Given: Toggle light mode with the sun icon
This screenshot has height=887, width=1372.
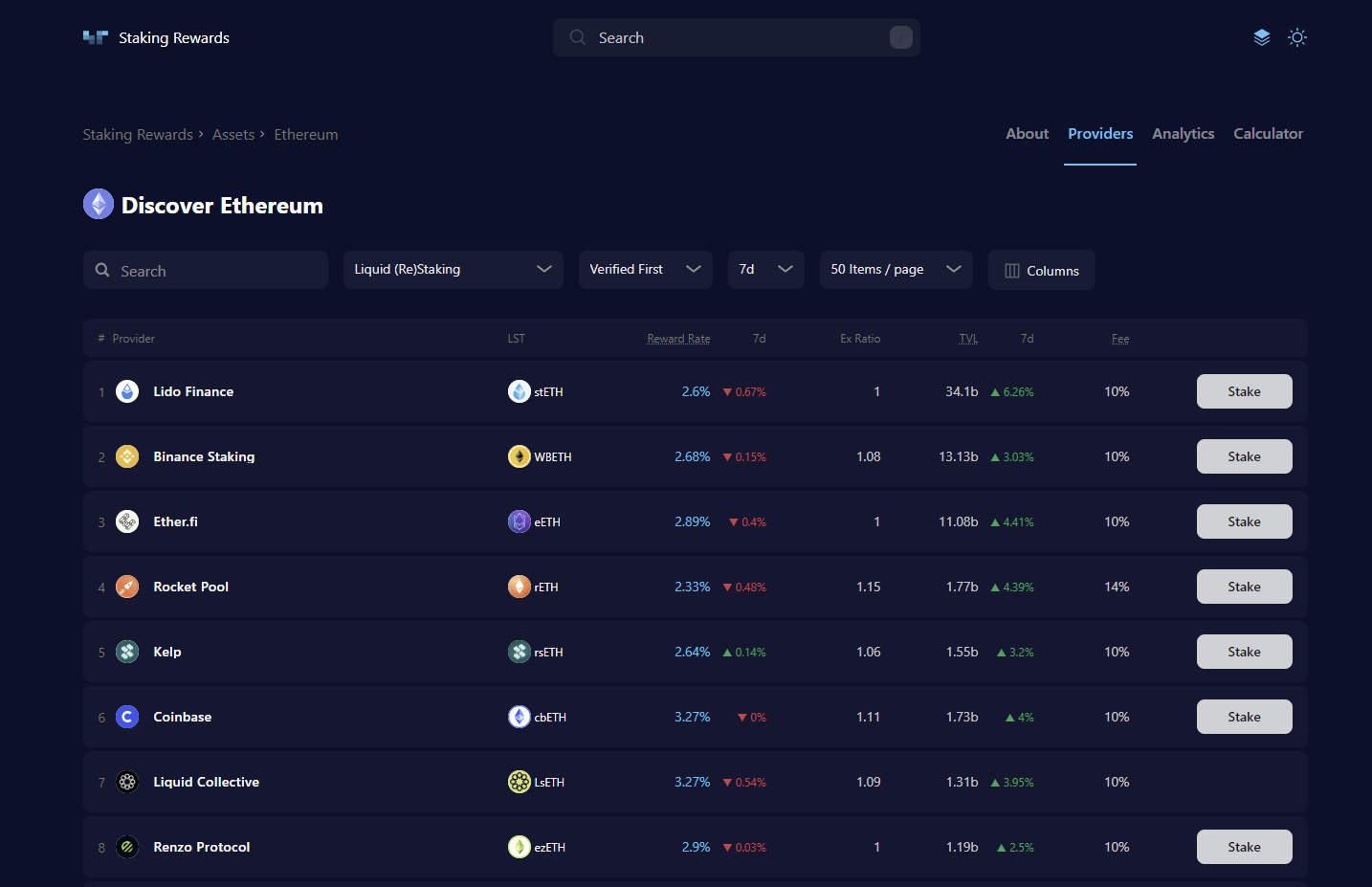Looking at the screenshot, I should 1297,37.
